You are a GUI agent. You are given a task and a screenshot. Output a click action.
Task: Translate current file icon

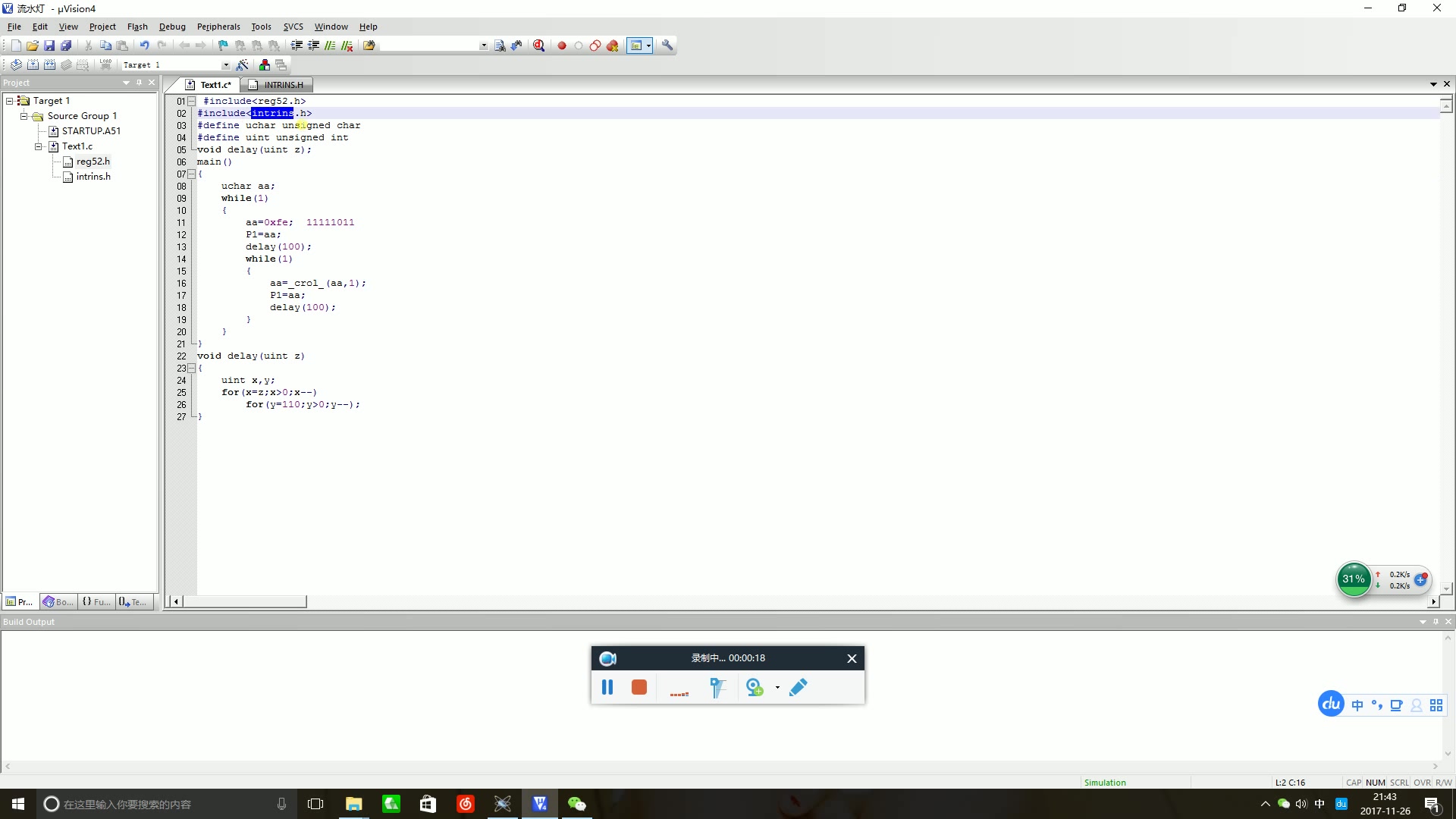16,65
